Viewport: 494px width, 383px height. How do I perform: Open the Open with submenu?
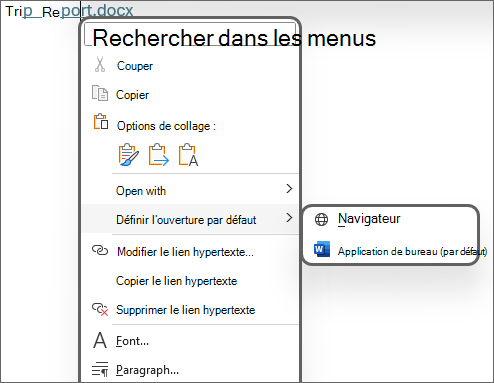coord(190,190)
